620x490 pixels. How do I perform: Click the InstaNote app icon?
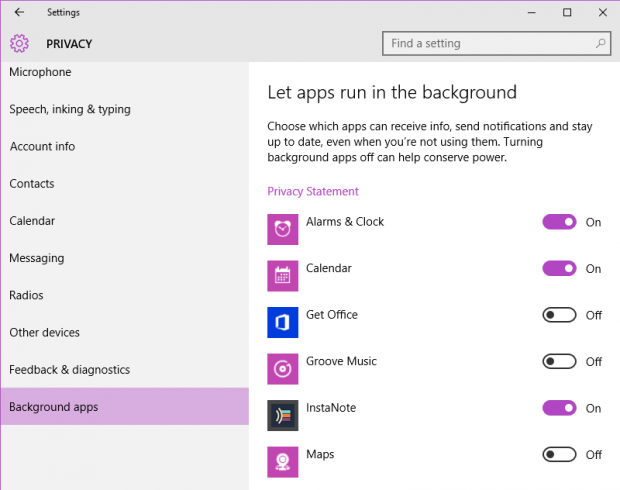pyautogui.click(x=282, y=415)
